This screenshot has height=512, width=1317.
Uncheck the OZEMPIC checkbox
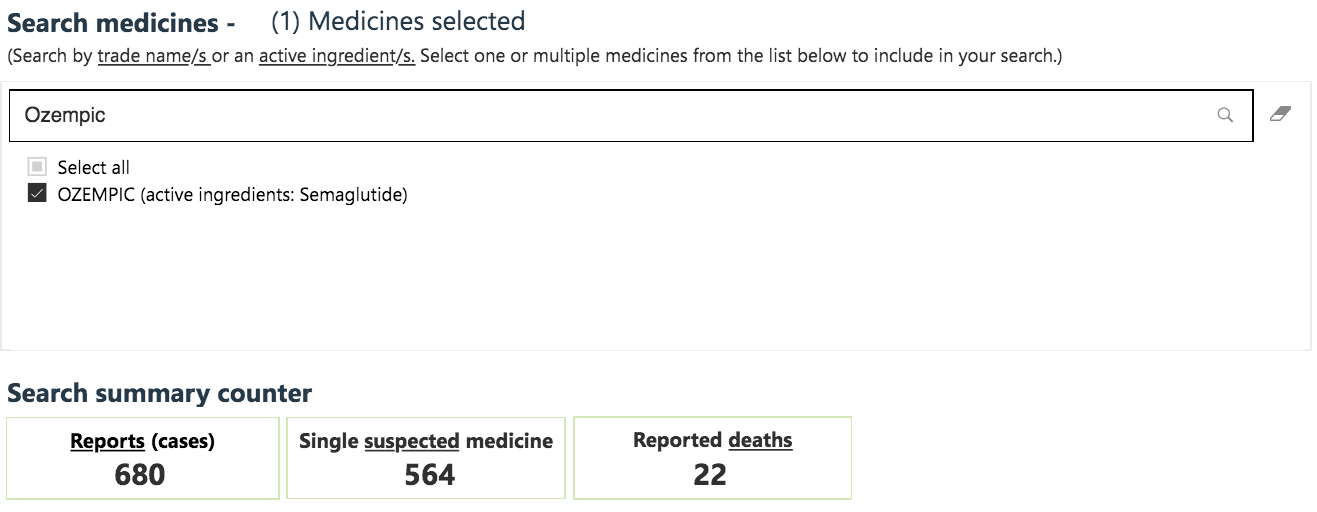click(x=37, y=194)
